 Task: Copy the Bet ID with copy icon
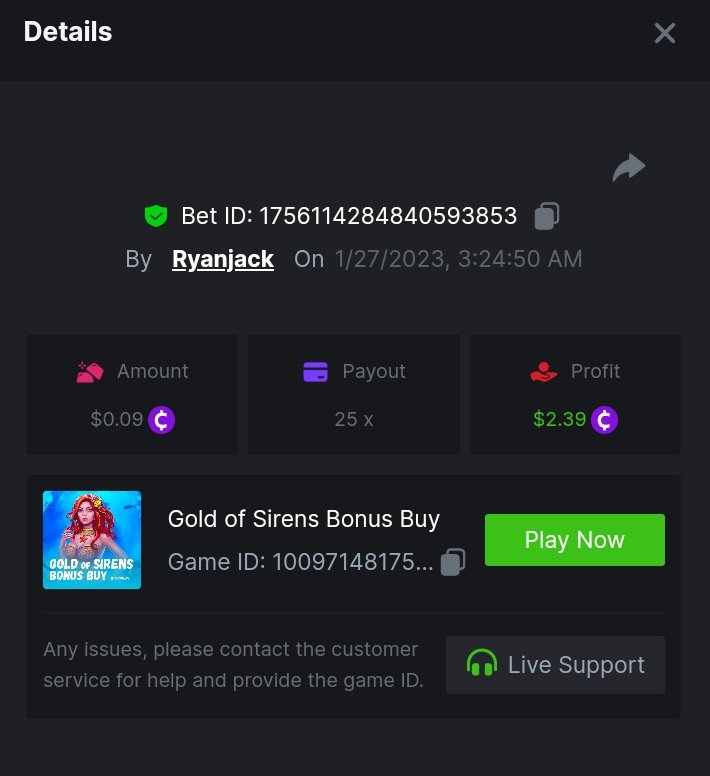click(546, 215)
